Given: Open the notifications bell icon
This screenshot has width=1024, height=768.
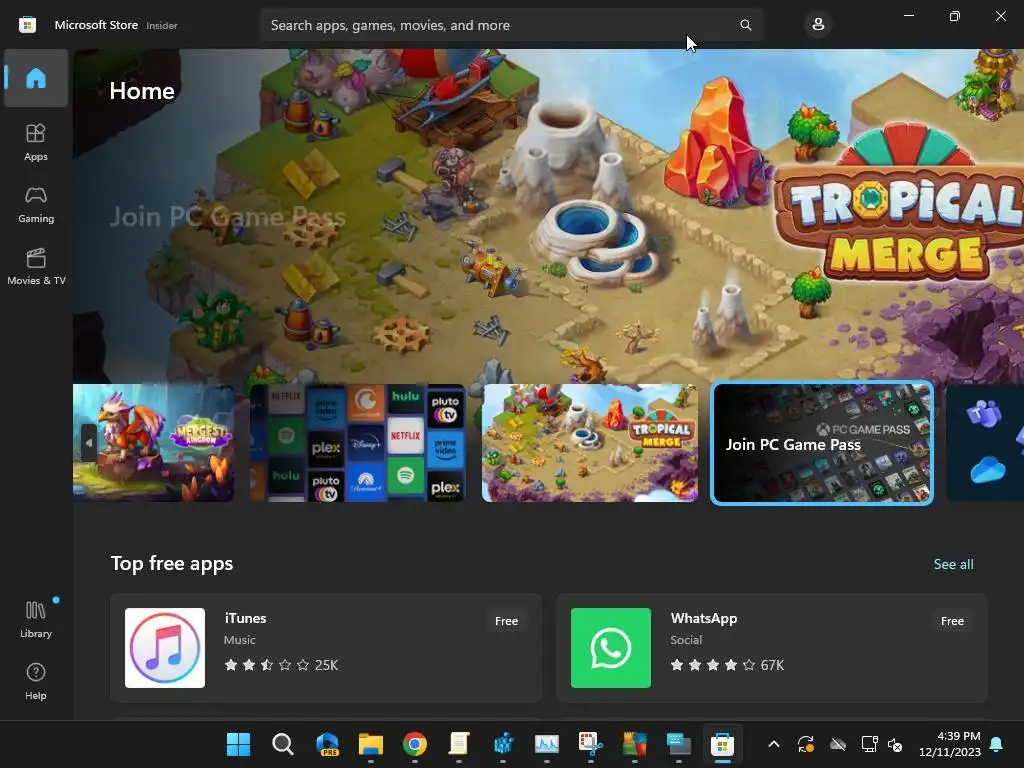Looking at the screenshot, I should point(997,744).
